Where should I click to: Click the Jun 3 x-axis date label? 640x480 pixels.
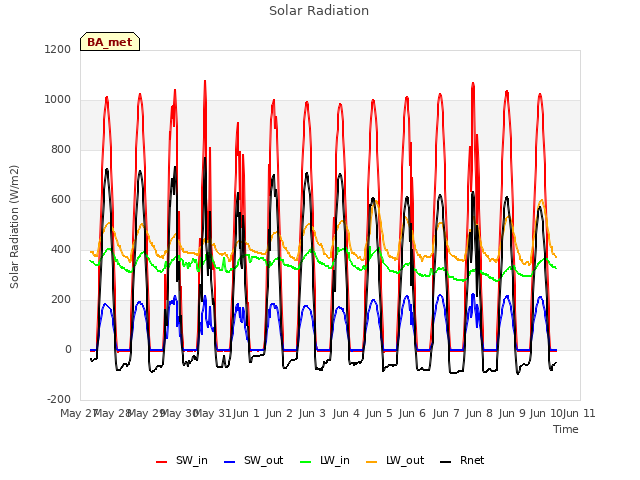(x=312, y=413)
